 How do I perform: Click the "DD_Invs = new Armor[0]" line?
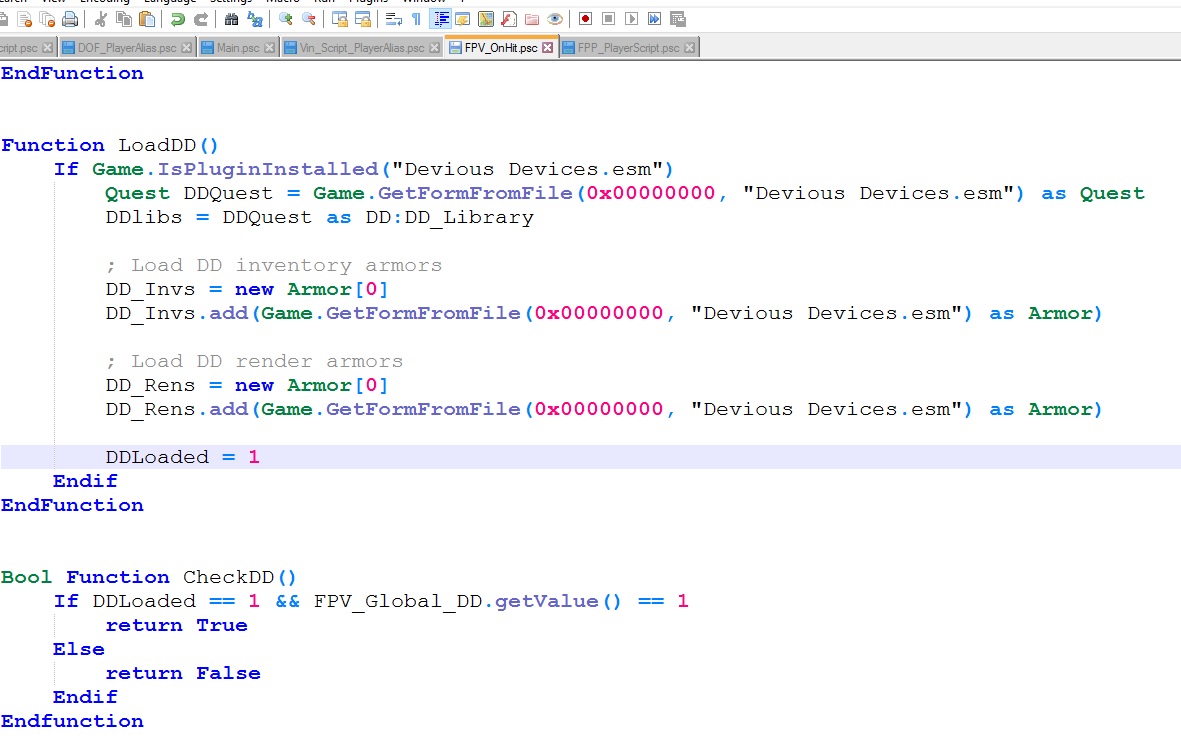click(247, 289)
